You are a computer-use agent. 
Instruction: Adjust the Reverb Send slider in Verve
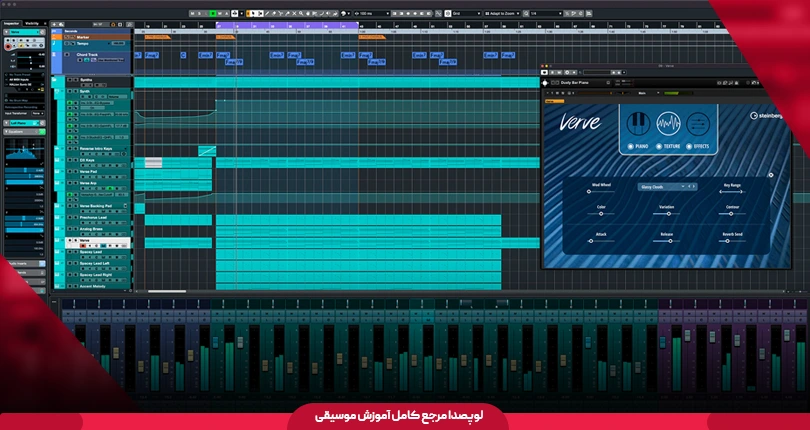(732, 241)
